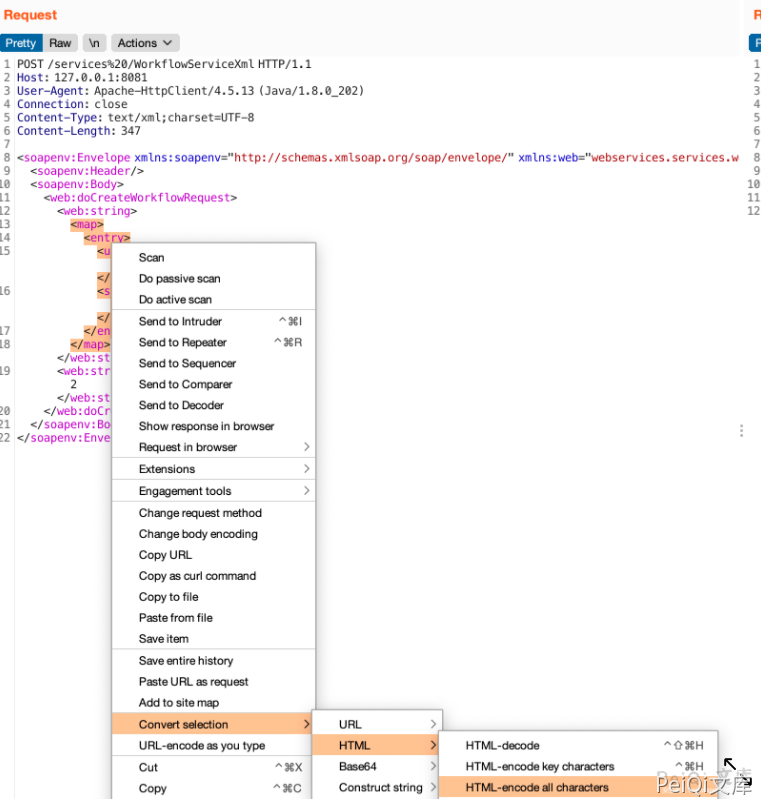This screenshot has width=761, height=806.
Task: Choose HTML-decode option
Action: point(502,746)
